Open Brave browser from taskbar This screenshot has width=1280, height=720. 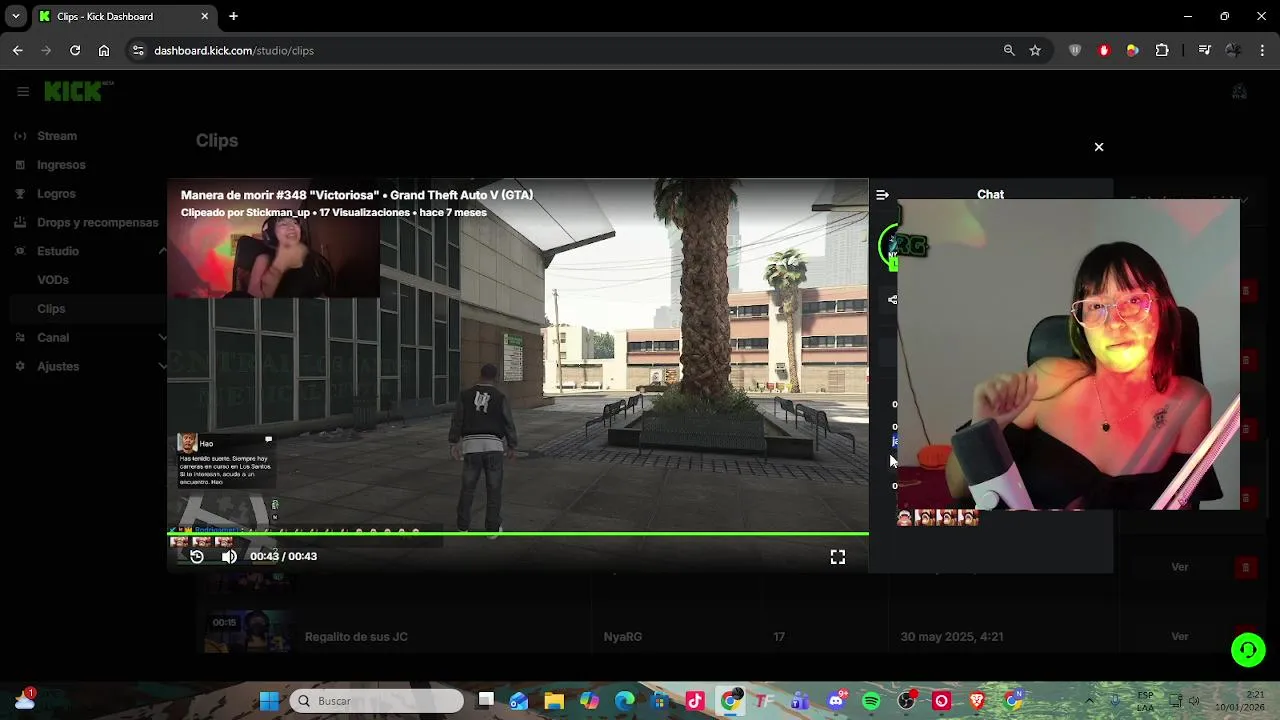pos(977,701)
